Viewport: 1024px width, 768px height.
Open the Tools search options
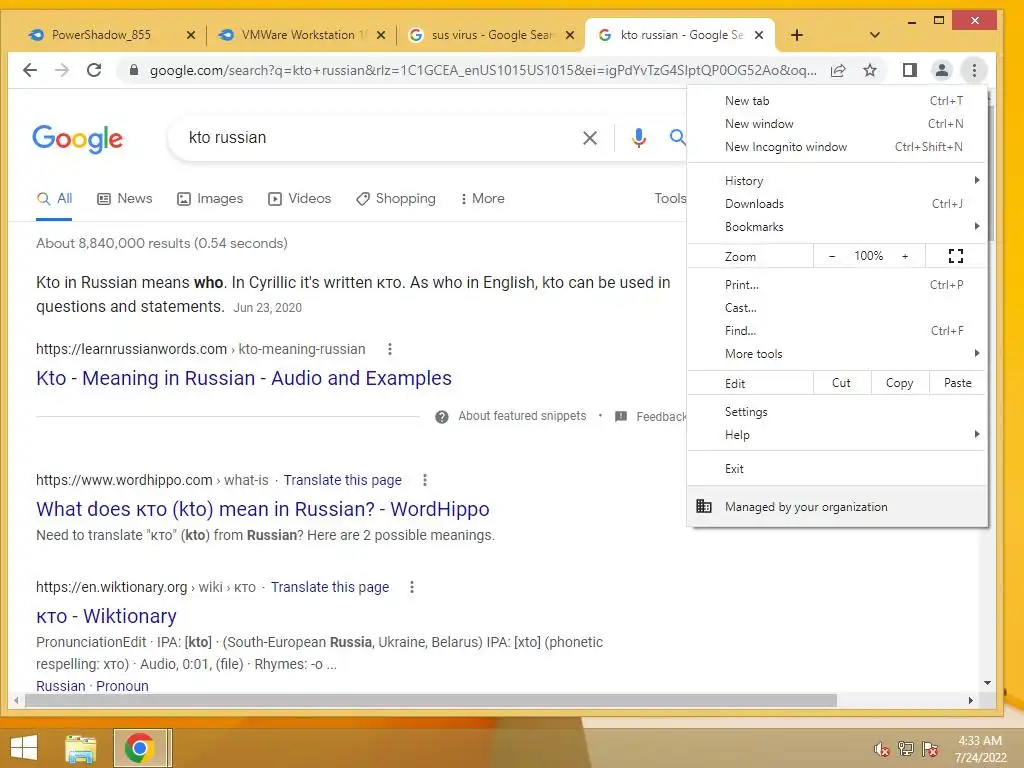tap(670, 199)
